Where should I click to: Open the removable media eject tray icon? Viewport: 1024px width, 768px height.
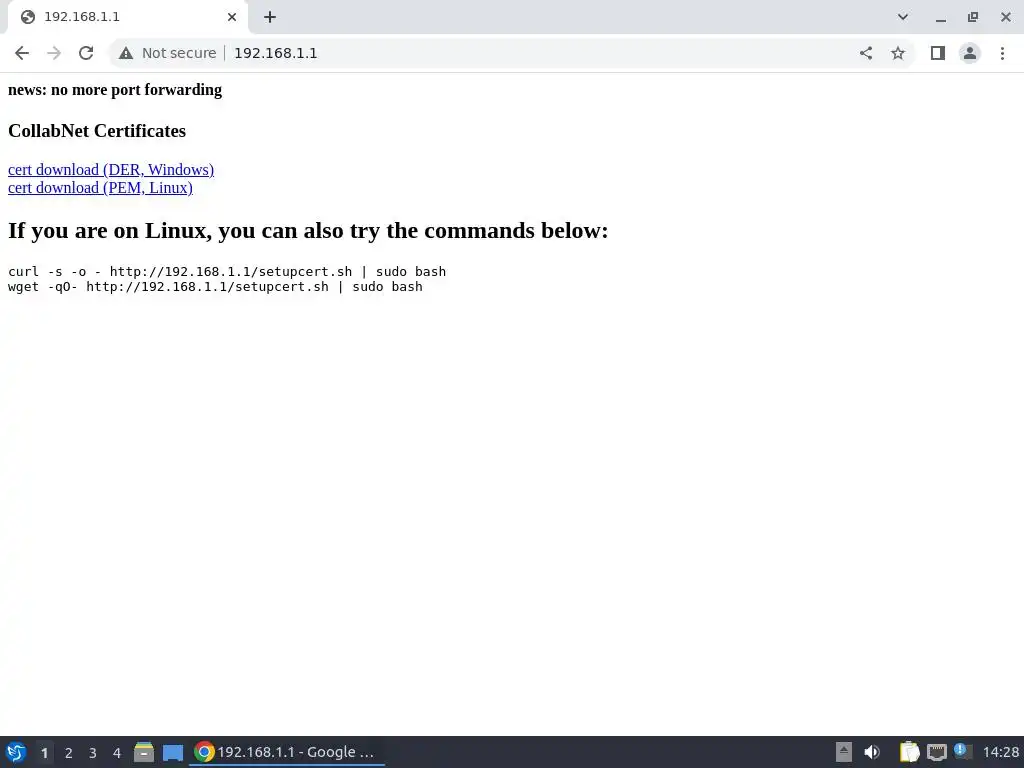point(844,752)
